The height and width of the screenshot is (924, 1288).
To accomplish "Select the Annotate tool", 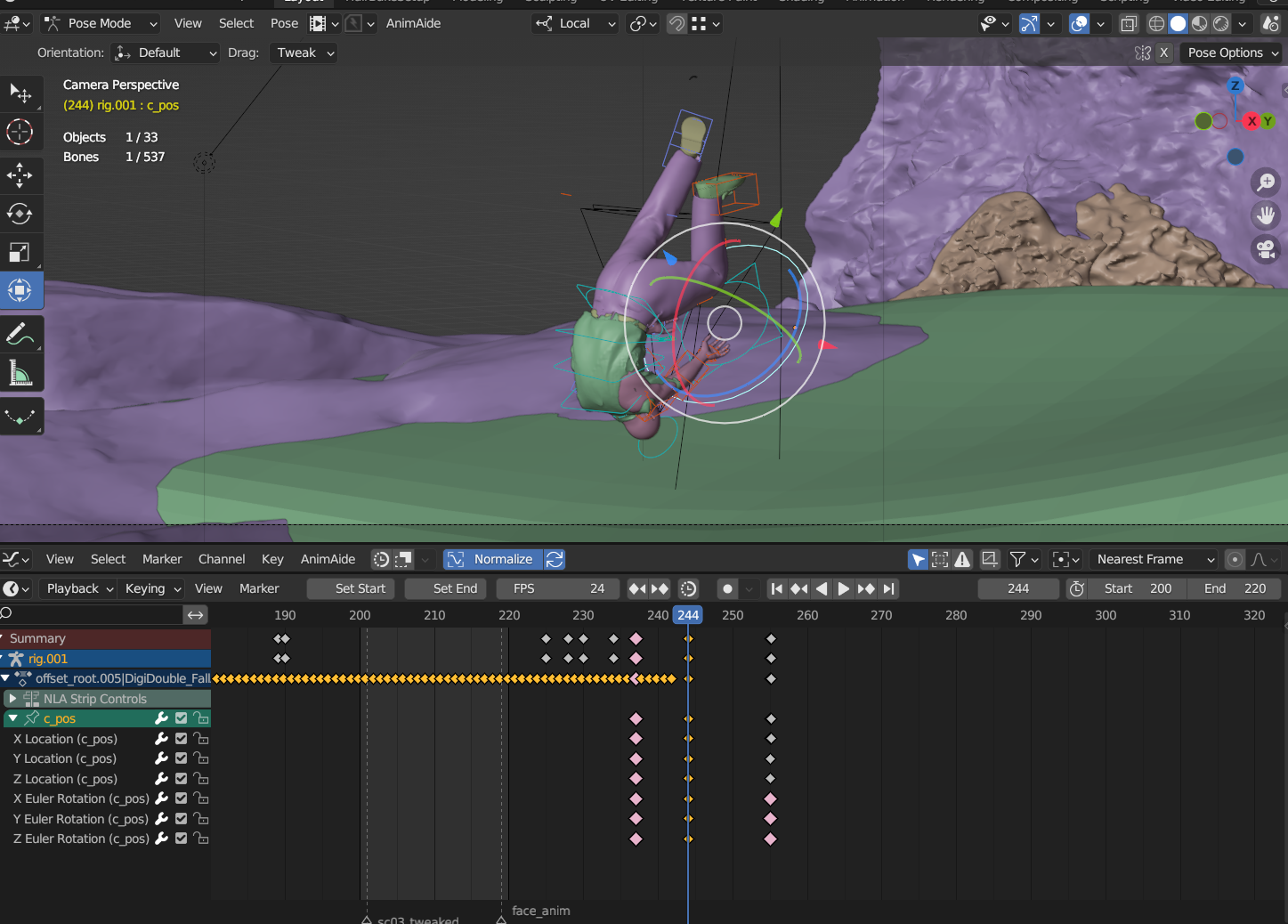I will point(20,335).
